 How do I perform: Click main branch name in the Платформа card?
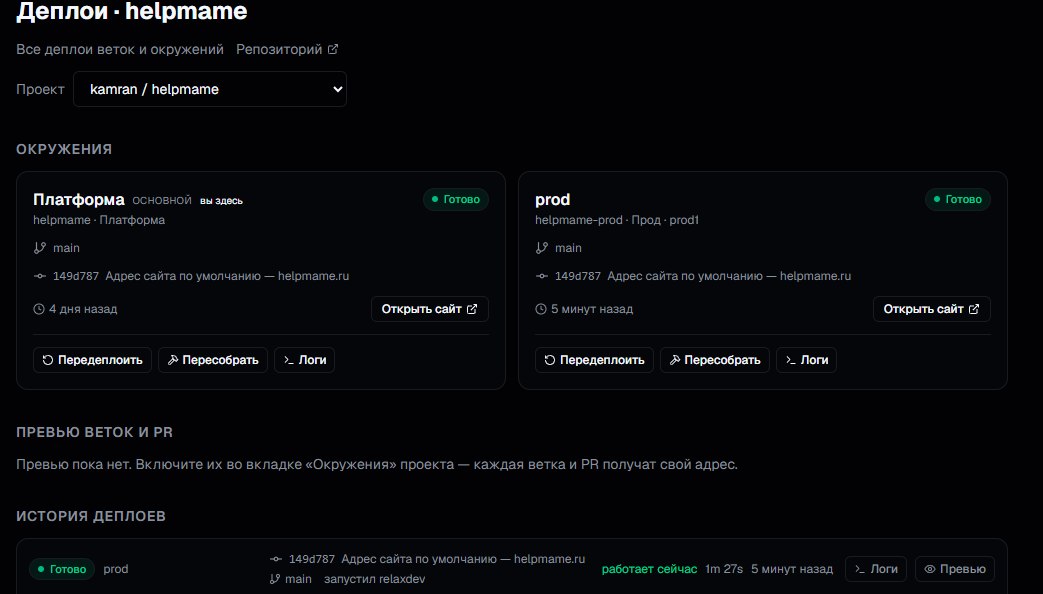point(67,248)
